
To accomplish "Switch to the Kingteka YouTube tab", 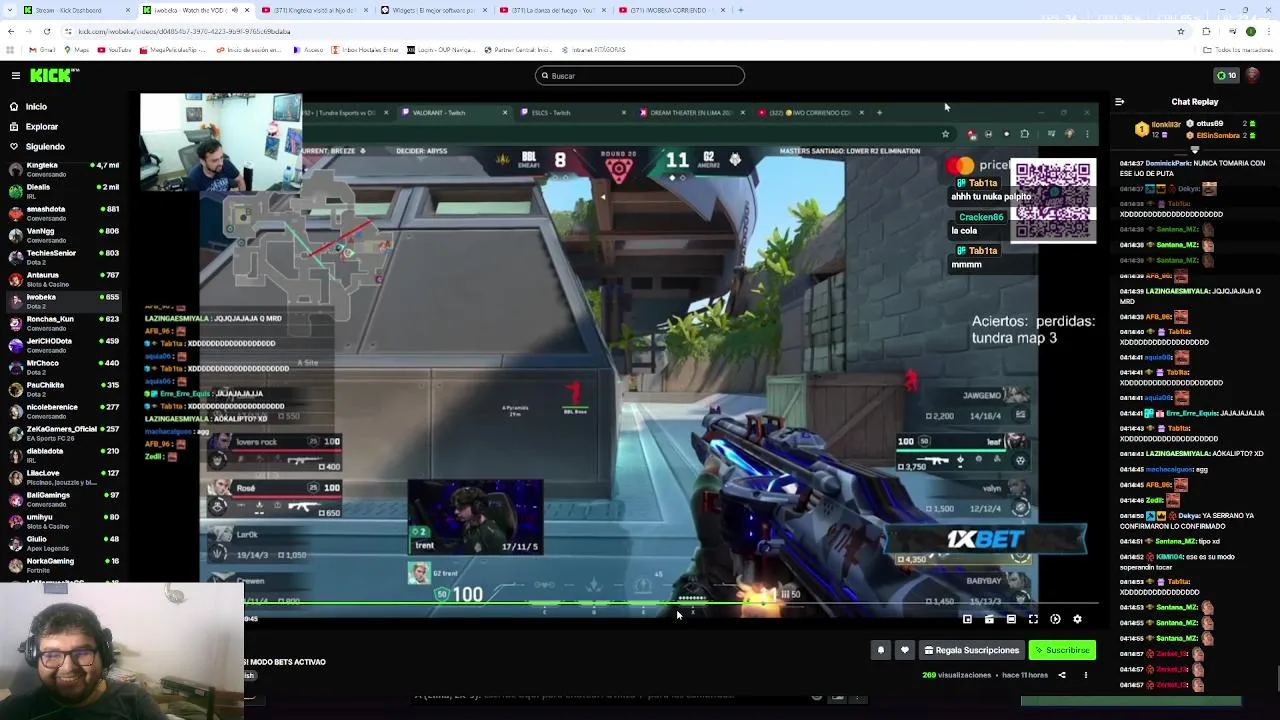I will point(315,10).
